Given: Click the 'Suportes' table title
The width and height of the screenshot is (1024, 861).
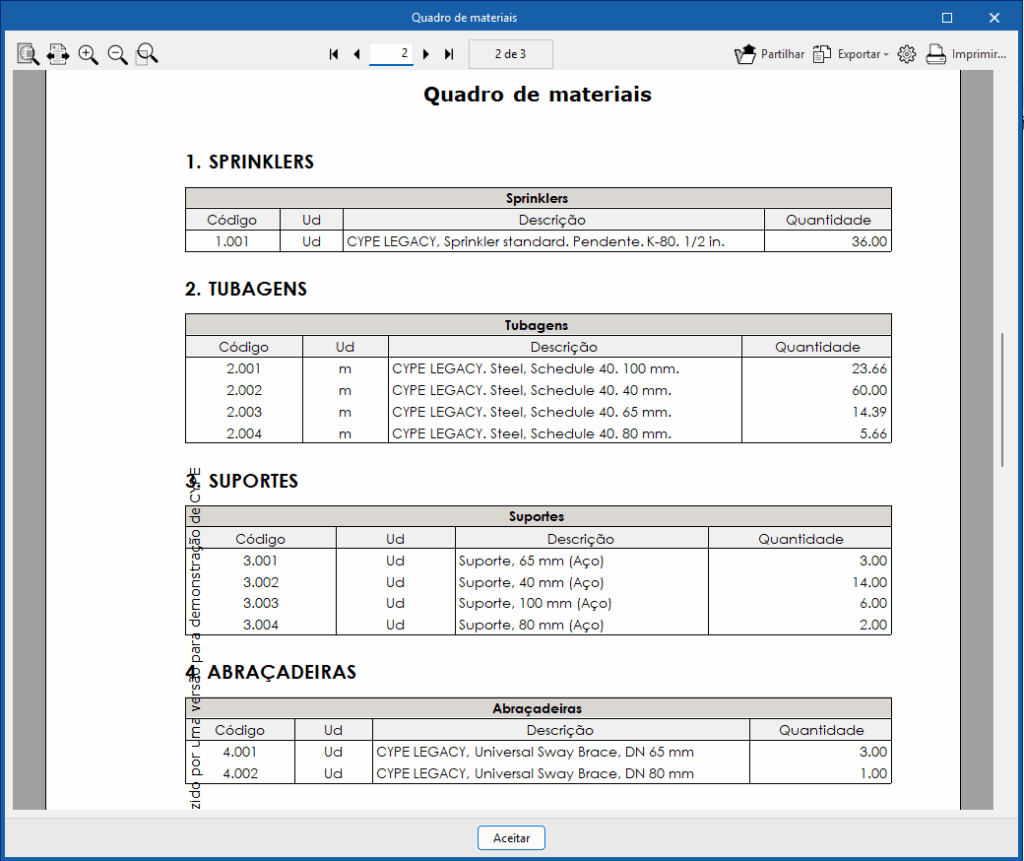Looking at the screenshot, I should pyautogui.click(x=537, y=517).
